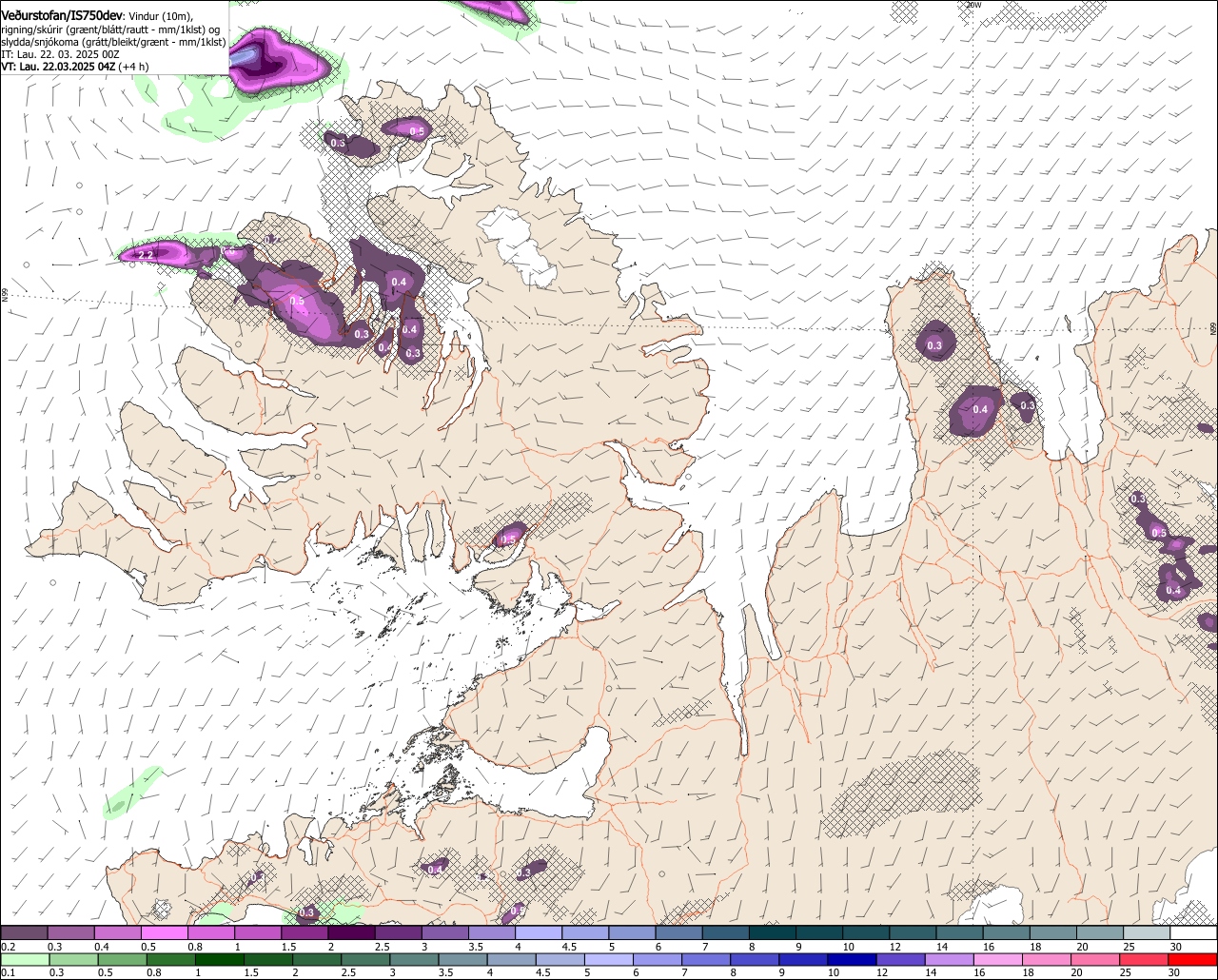Click the 2.2 precipitation value label
The height and width of the screenshot is (980, 1218).
click(x=146, y=255)
